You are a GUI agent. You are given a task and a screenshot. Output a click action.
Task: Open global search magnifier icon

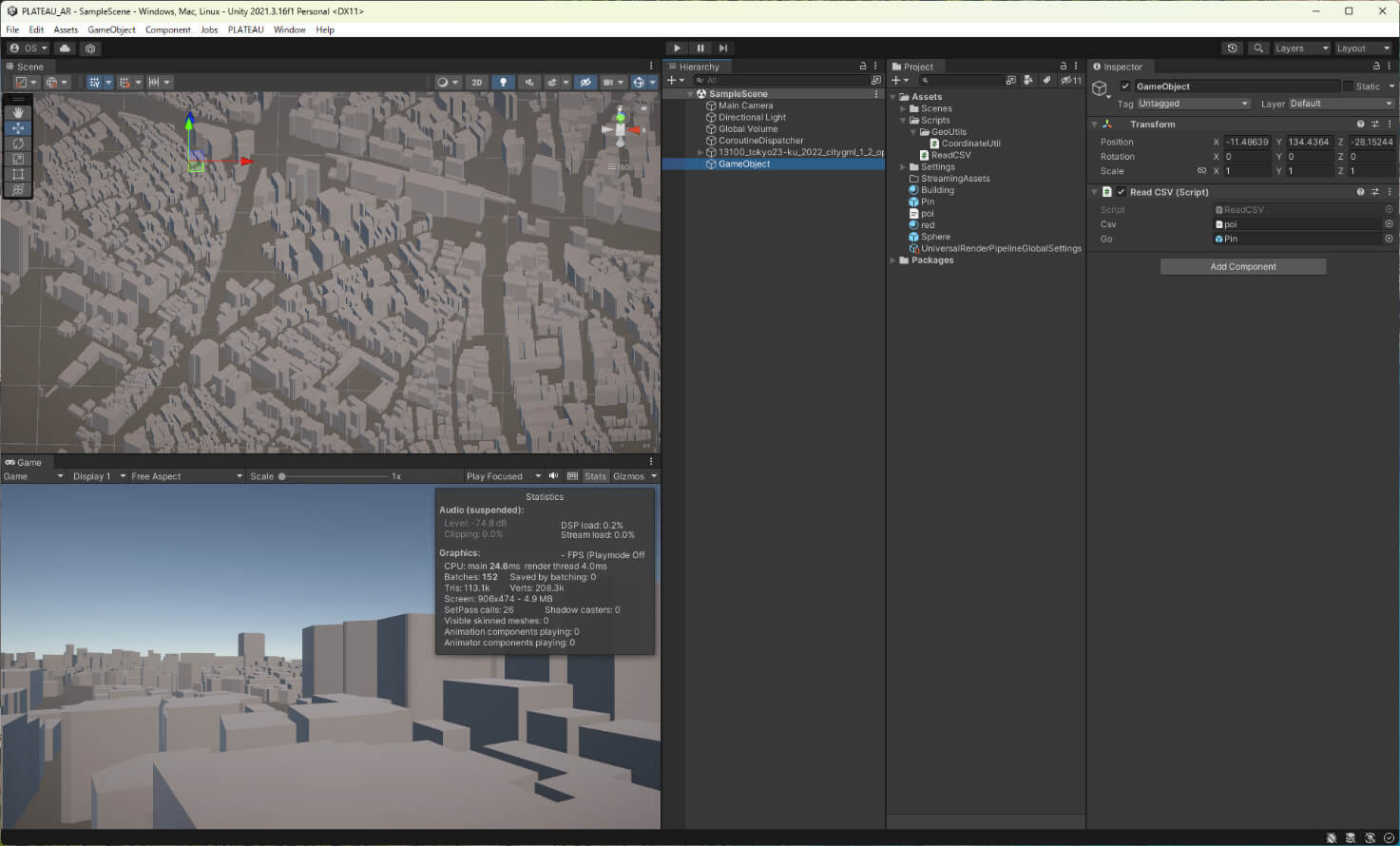(1258, 48)
